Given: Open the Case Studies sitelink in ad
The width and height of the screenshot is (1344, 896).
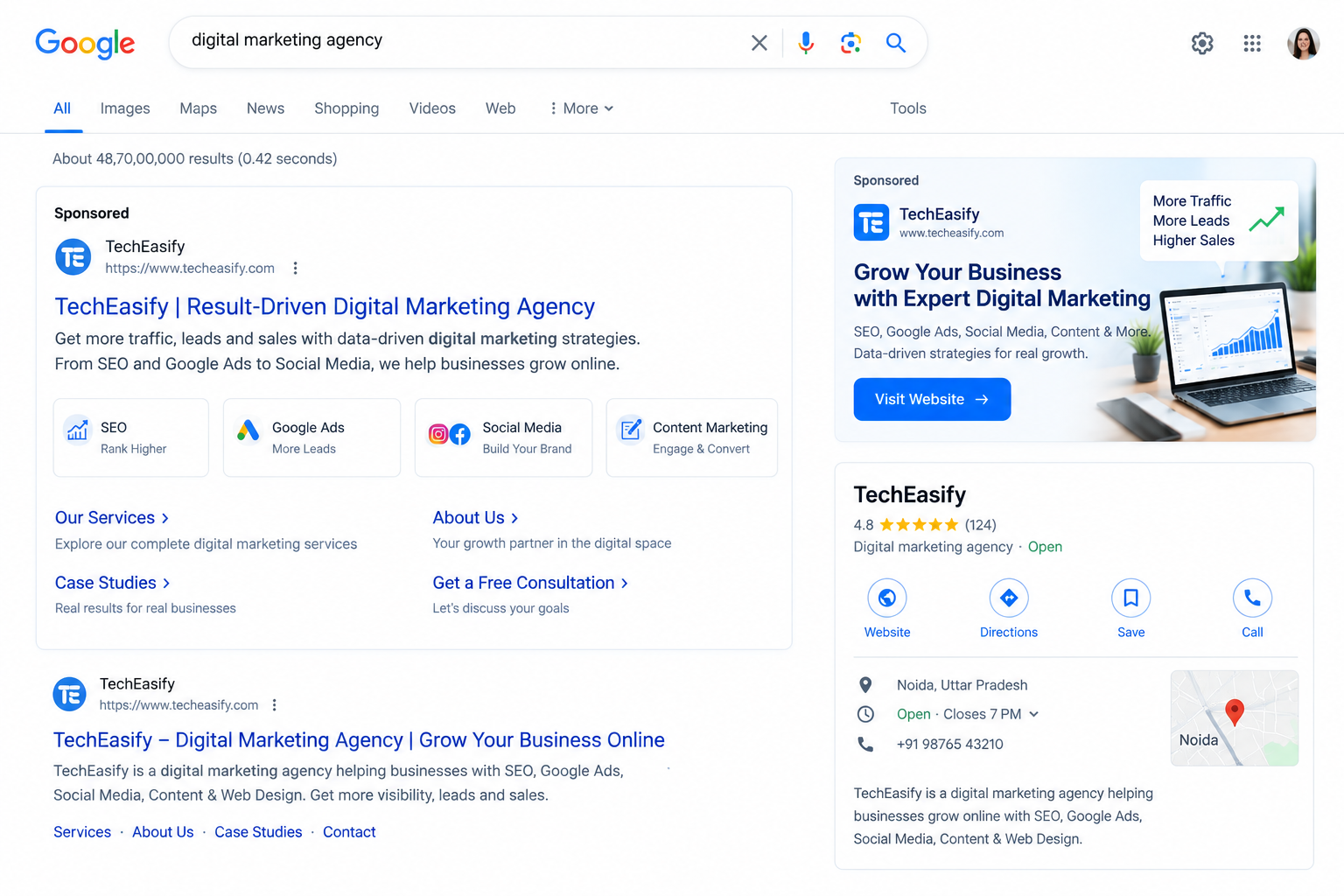Looking at the screenshot, I should click(113, 583).
